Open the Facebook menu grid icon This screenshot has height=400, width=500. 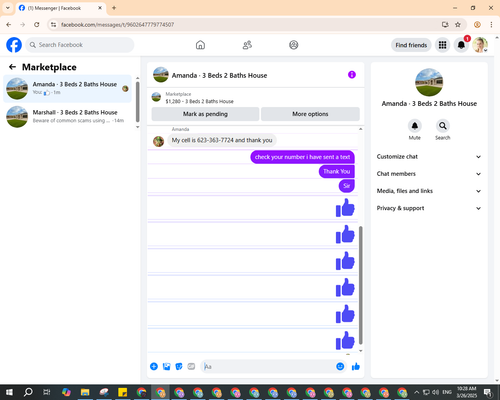click(x=442, y=45)
